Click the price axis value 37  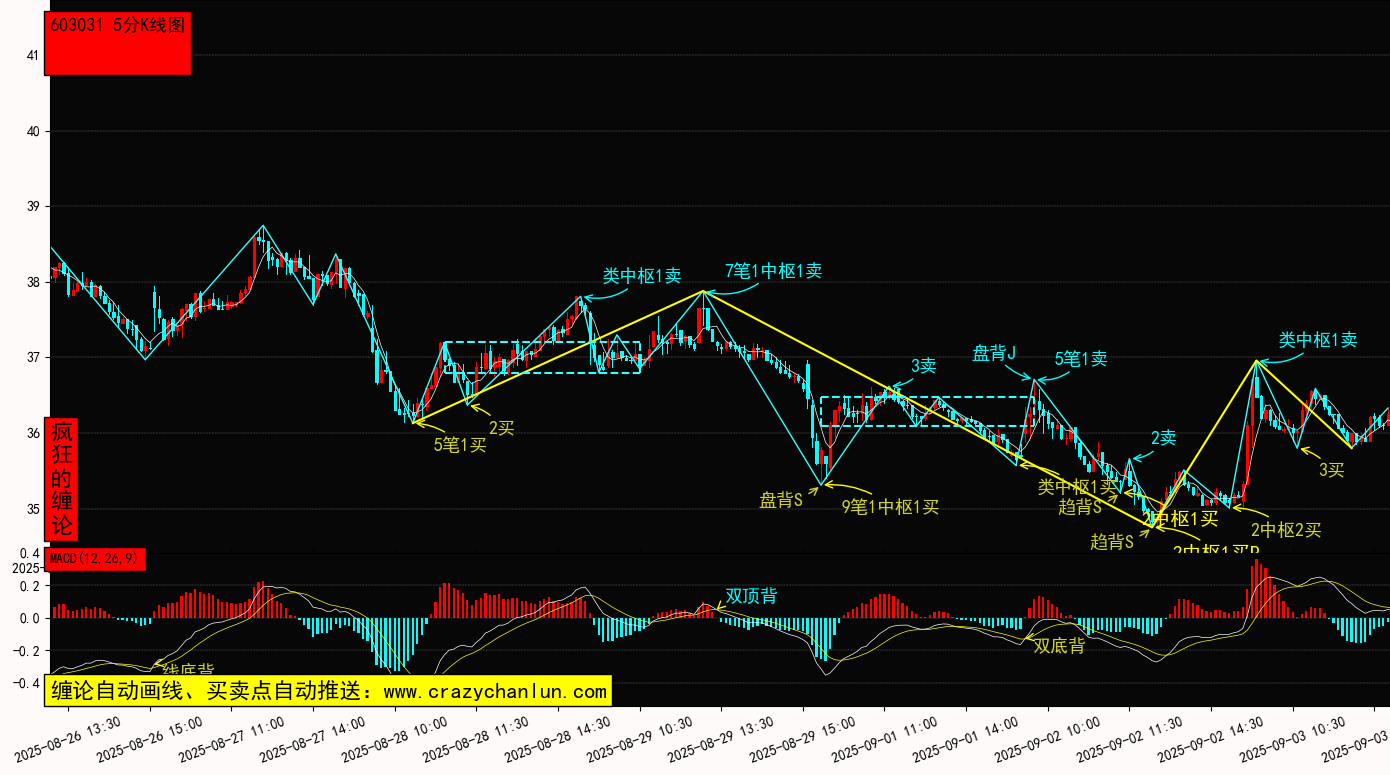pos(32,358)
